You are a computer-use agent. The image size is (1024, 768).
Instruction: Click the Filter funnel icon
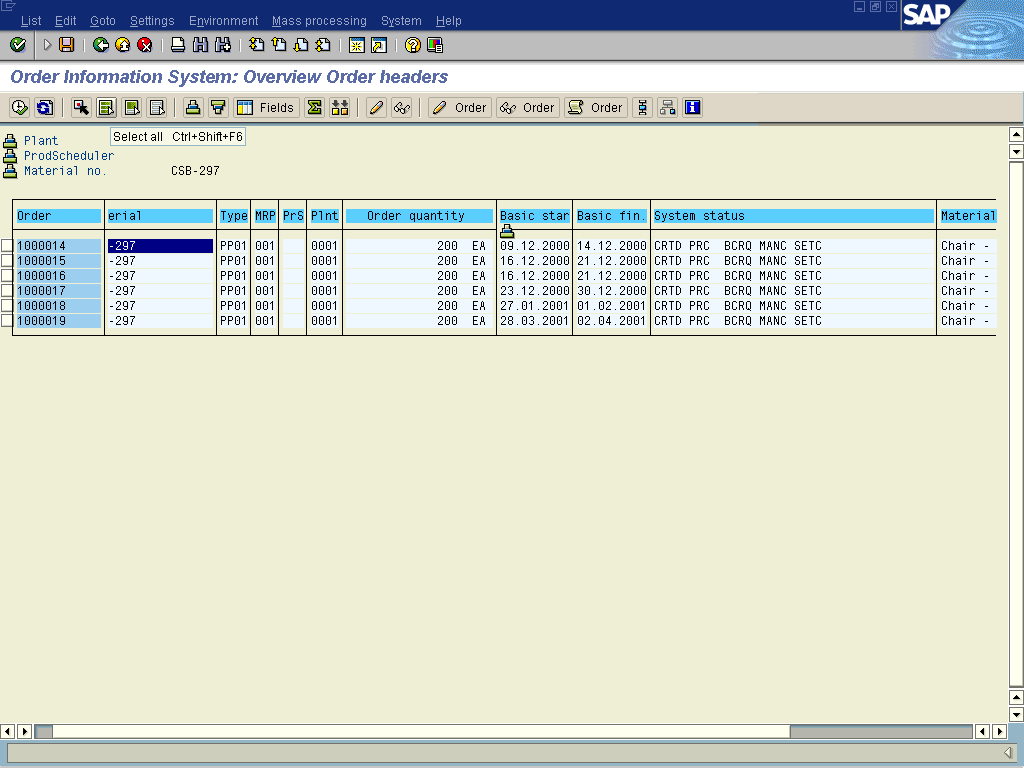pos(218,108)
